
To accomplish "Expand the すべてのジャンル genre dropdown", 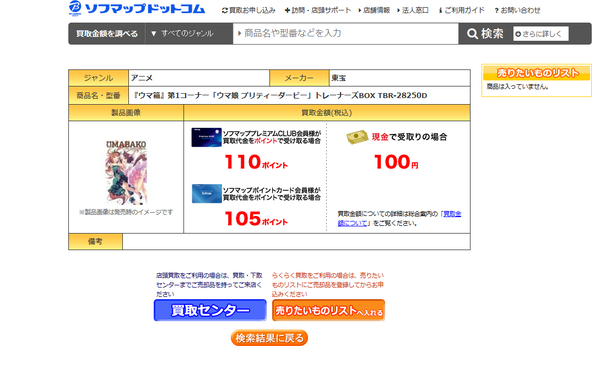I will click(189, 34).
